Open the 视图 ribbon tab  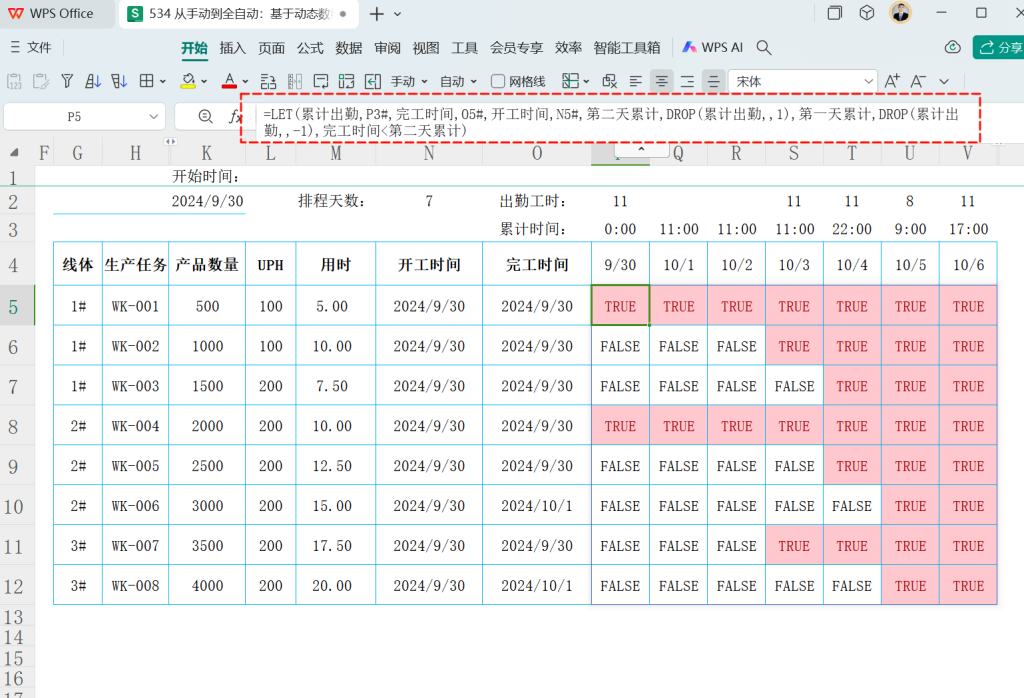tap(426, 48)
